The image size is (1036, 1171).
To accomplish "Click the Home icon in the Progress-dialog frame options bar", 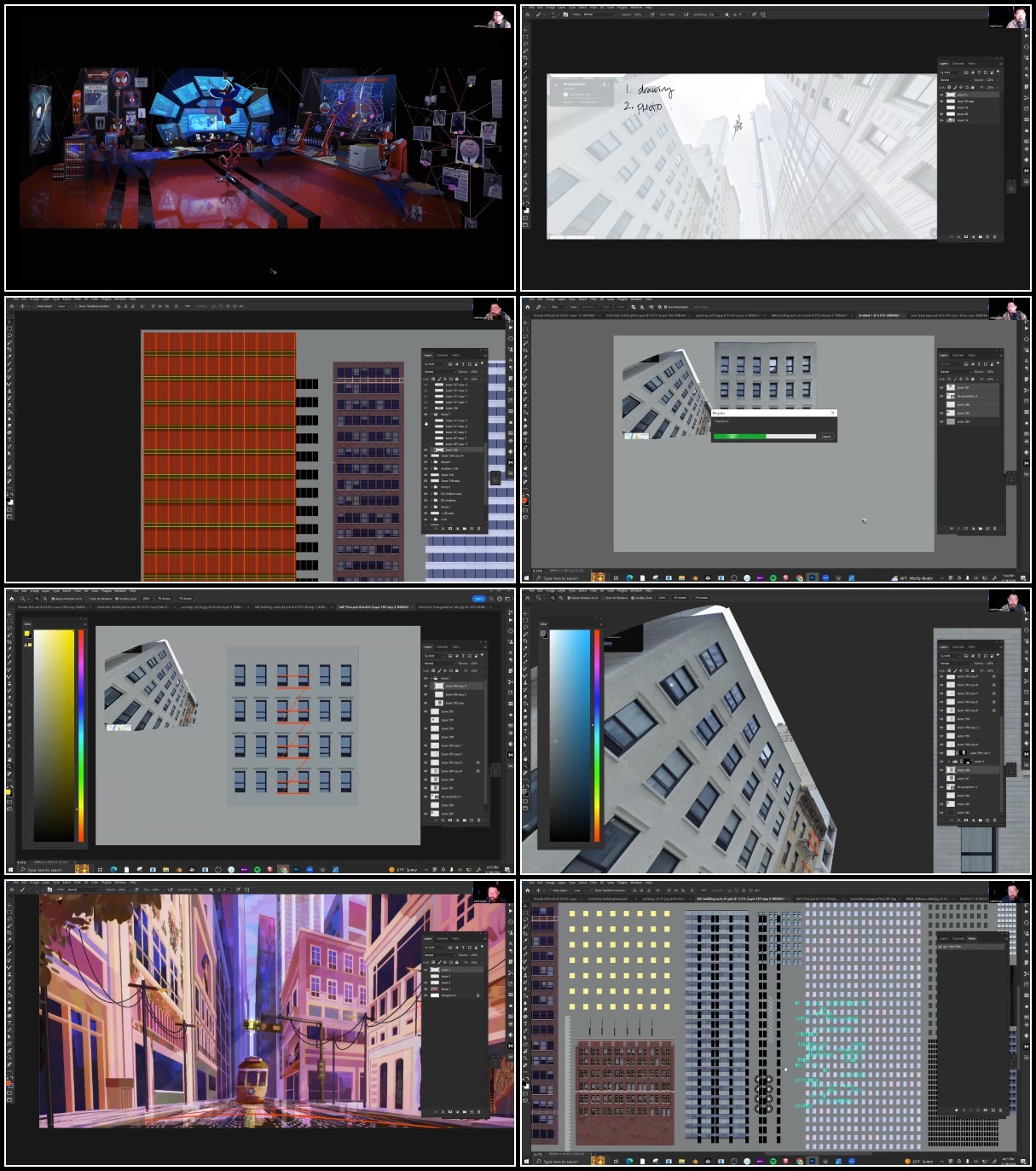I will click(x=528, y=307).
